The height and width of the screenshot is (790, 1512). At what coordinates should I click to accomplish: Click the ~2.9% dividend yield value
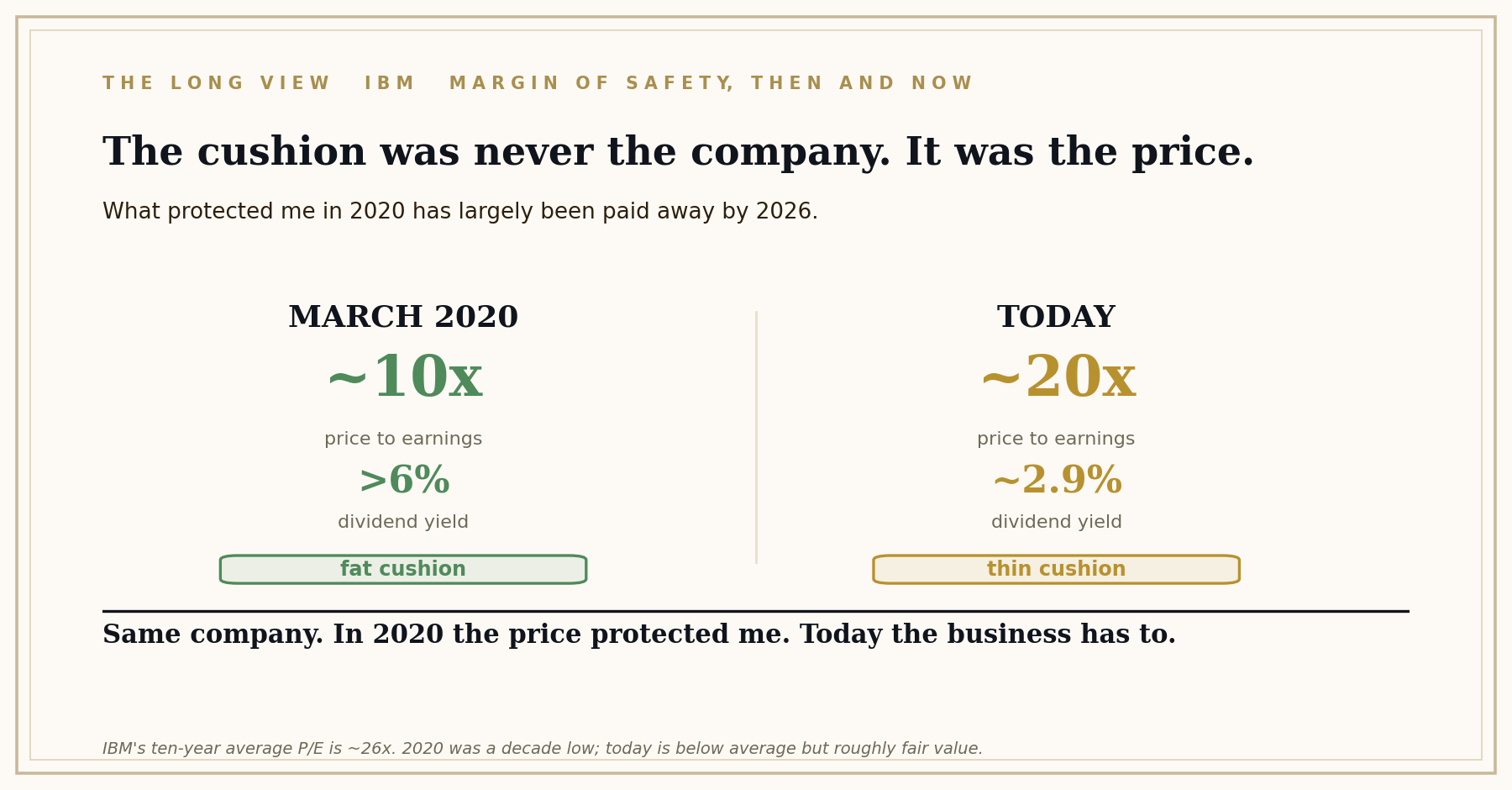pos(1057,482)
